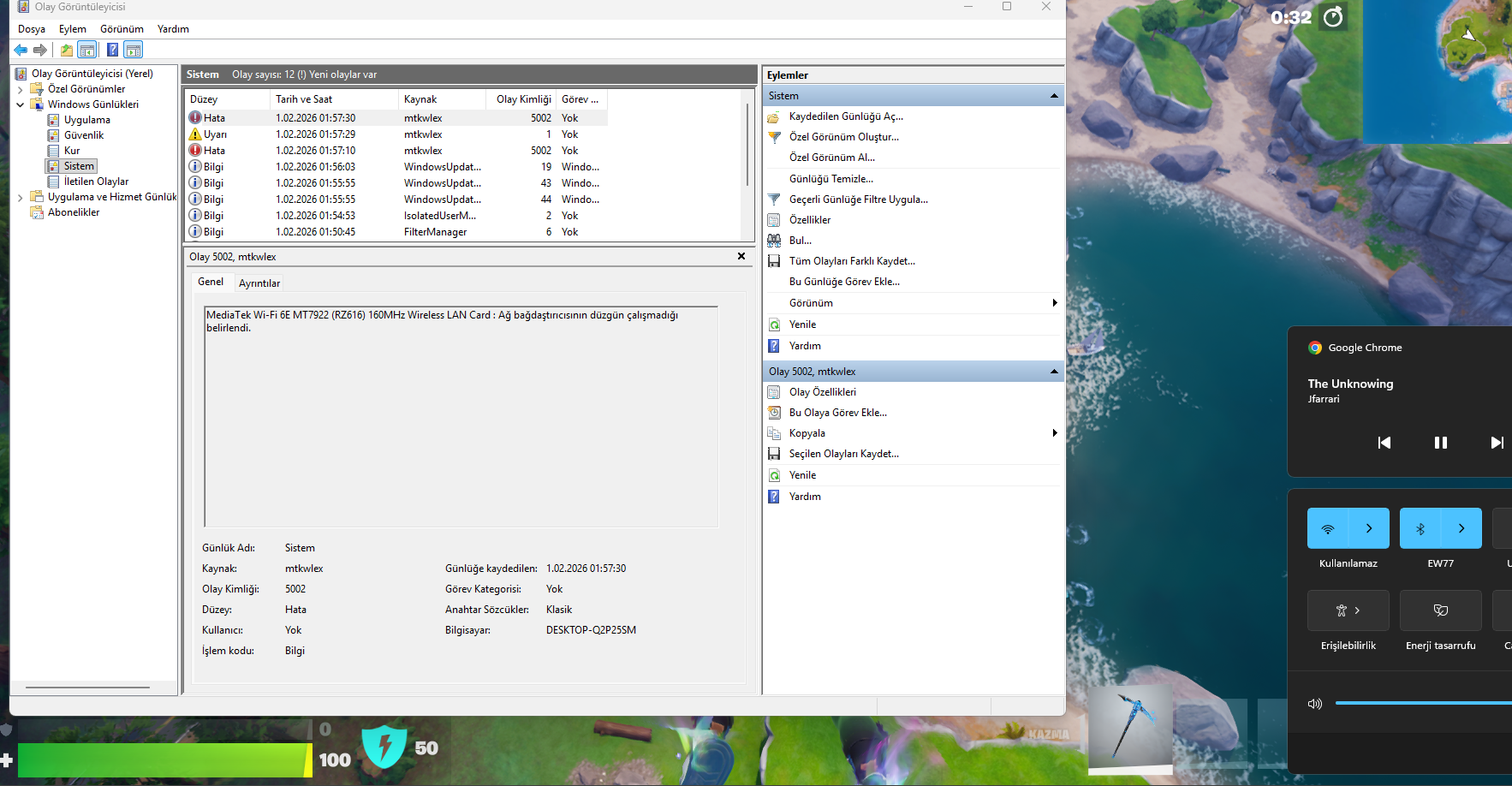Collapse the Olay 5002, mtkwlex actions section
This screenshot has width=1512, height=786.
click(x=1054, y=372)
